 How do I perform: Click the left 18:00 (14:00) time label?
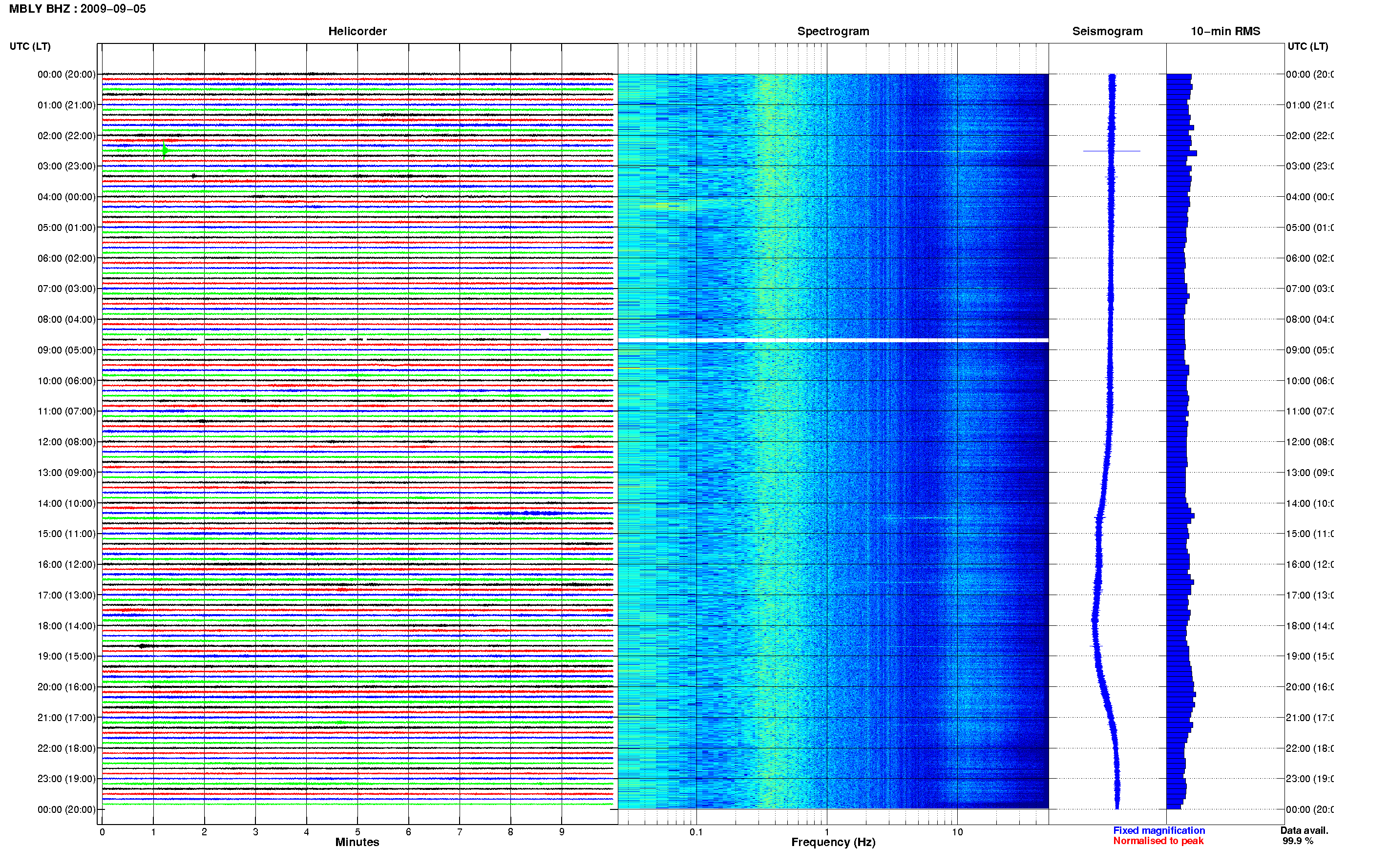[66, 626]
